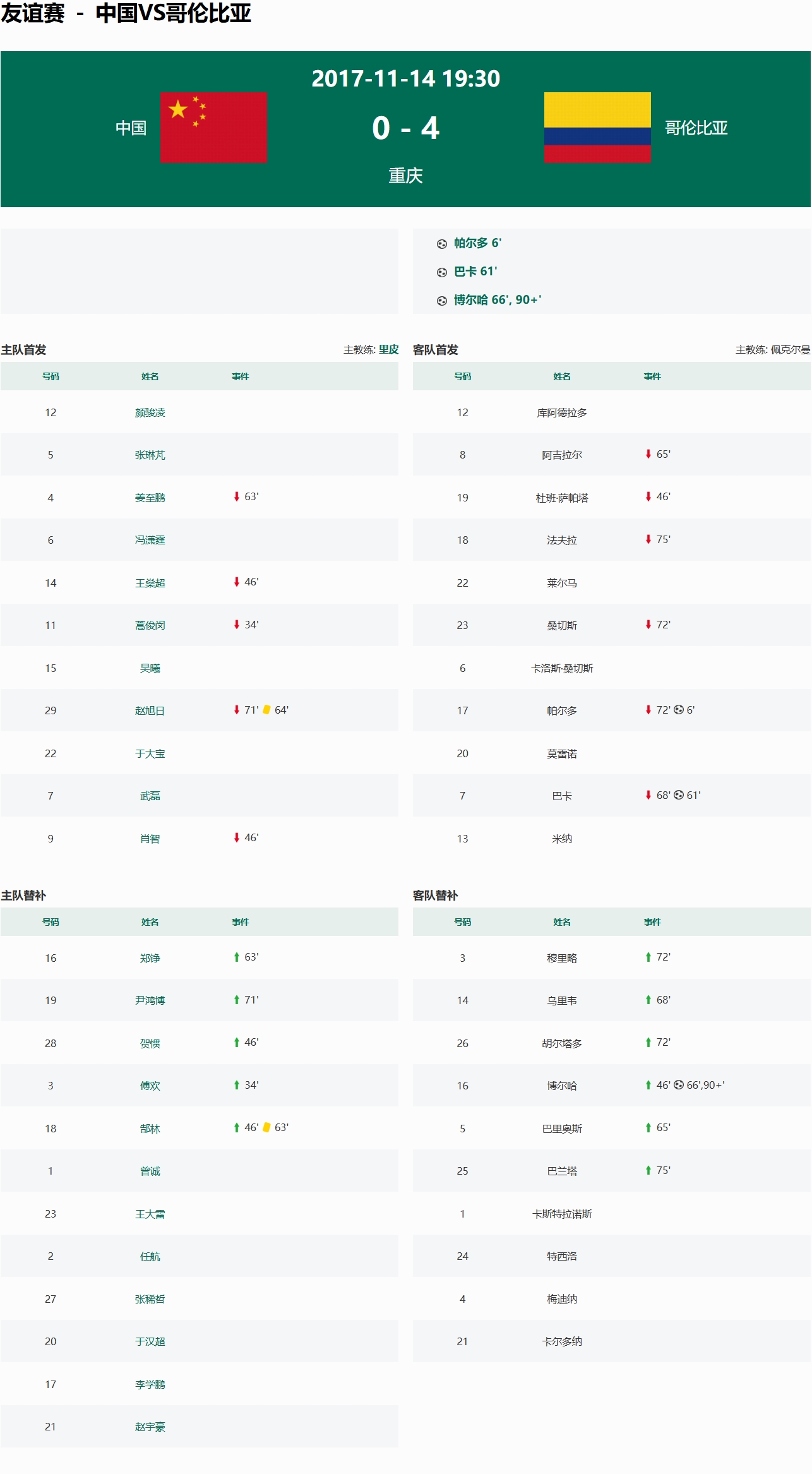The image size is (812, 1474).
Task: Click the 中国 team name in the header
Action: click(131, 128)
